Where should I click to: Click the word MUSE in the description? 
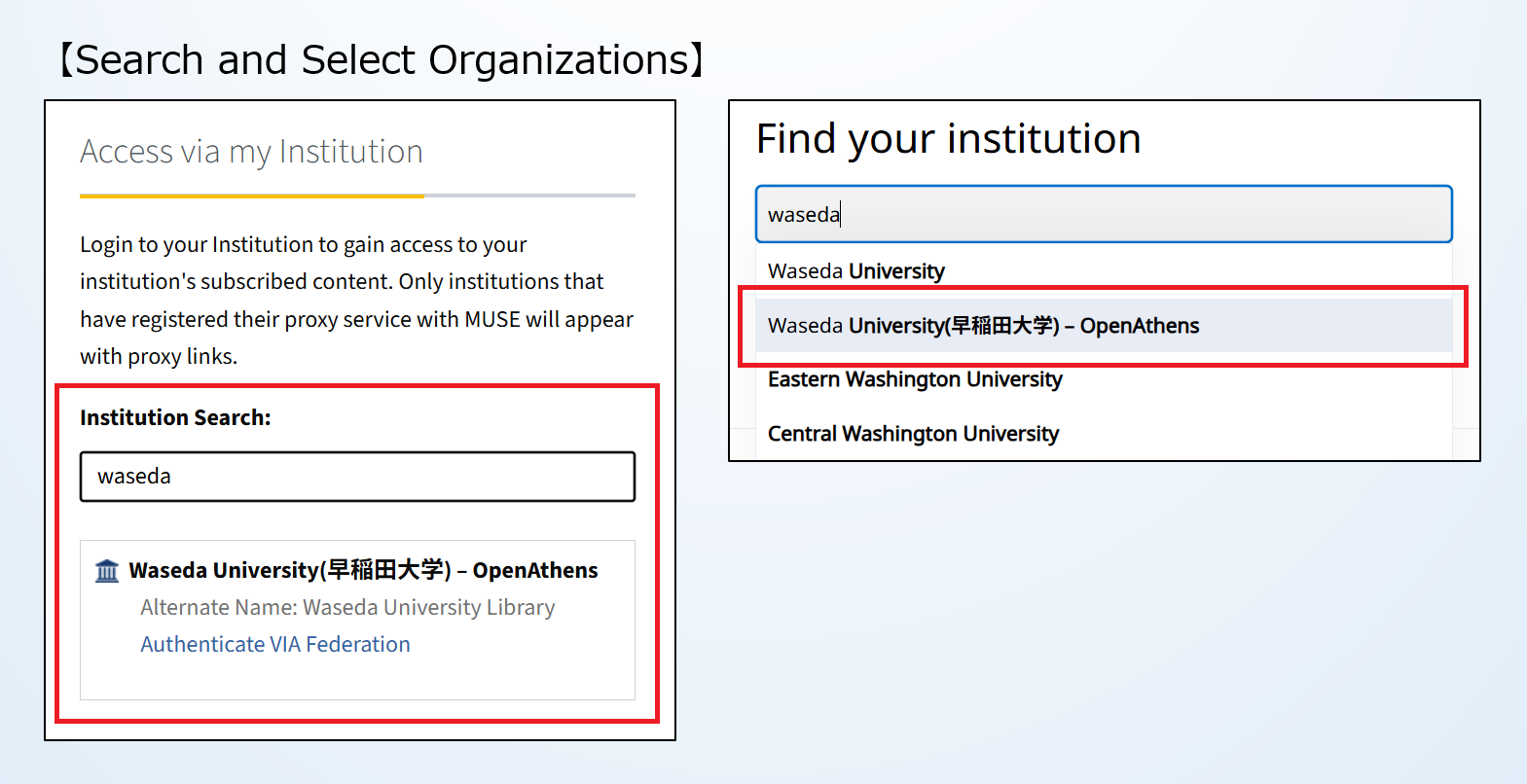click(x=491, y=320)
